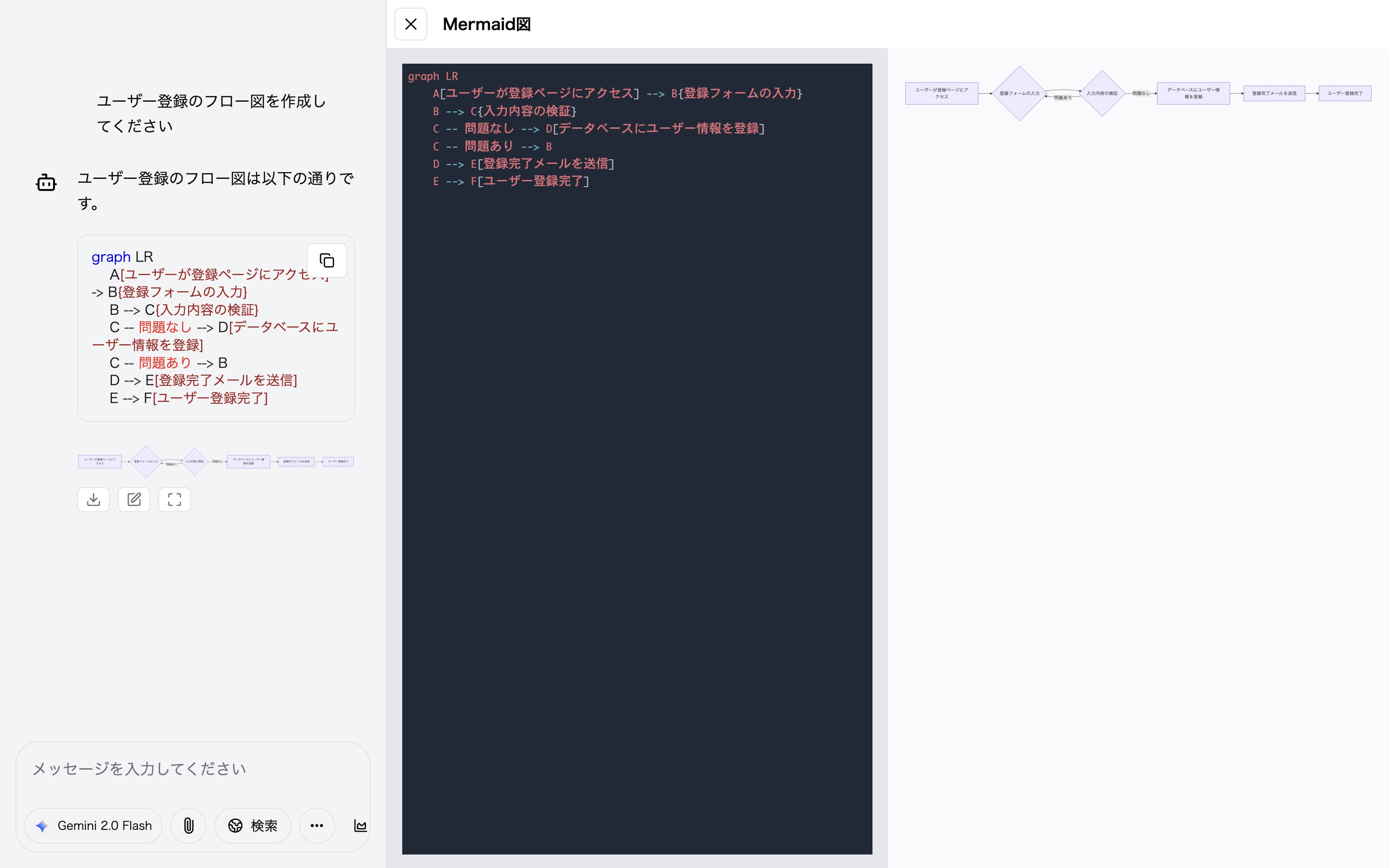Click the データベースにユーザー情報を登録 node in preview

pyautogui.click(x=1193, y=94)
